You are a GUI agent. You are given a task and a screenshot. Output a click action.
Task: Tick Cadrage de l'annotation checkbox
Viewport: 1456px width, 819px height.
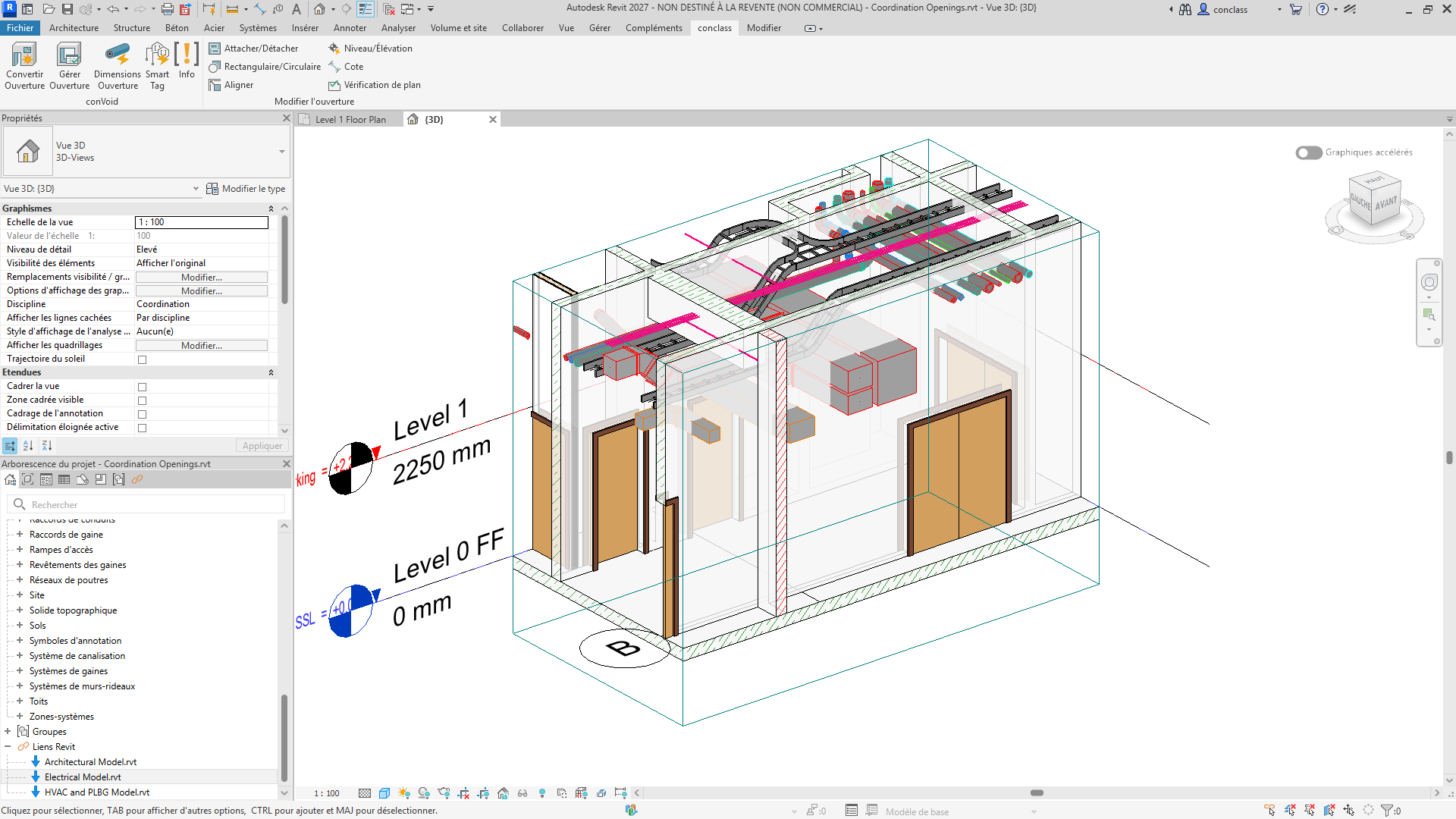coord(142,414)
